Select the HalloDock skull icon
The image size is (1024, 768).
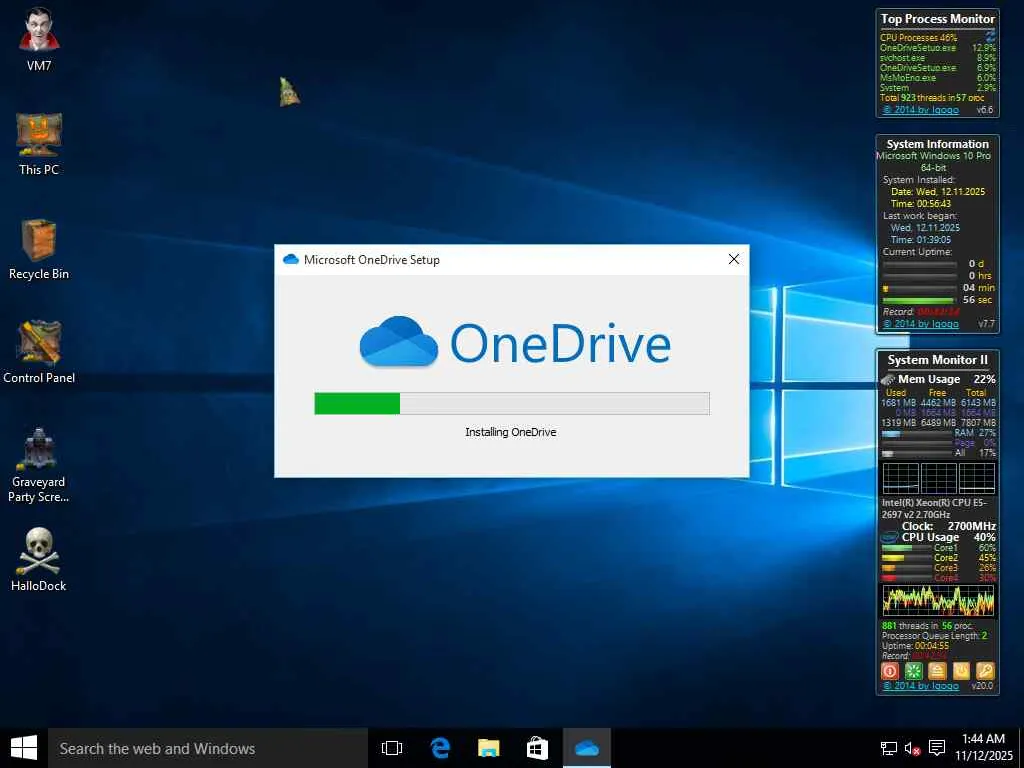[39, 560]
